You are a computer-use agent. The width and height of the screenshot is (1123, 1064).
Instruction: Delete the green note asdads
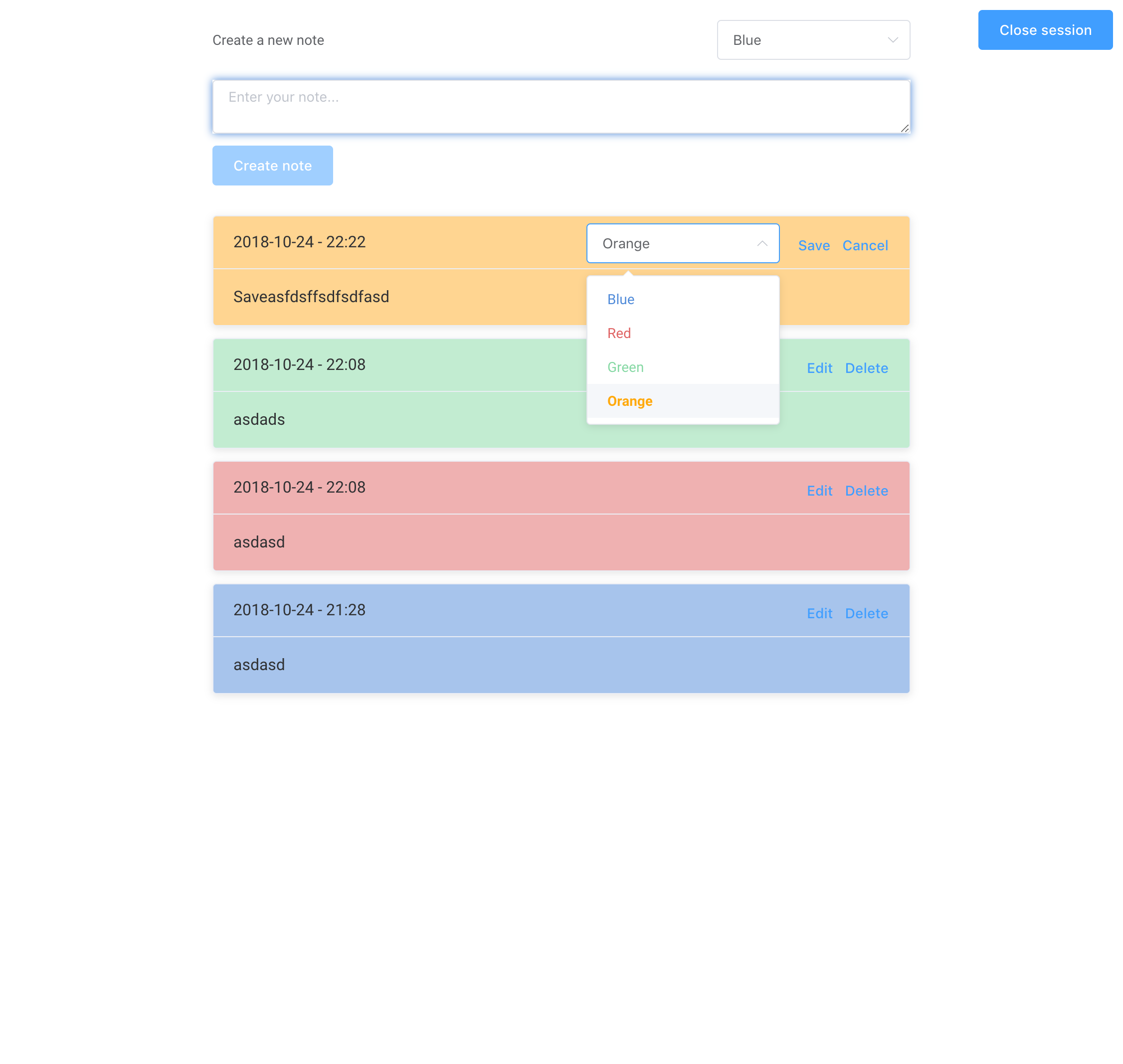coord(866,368)
